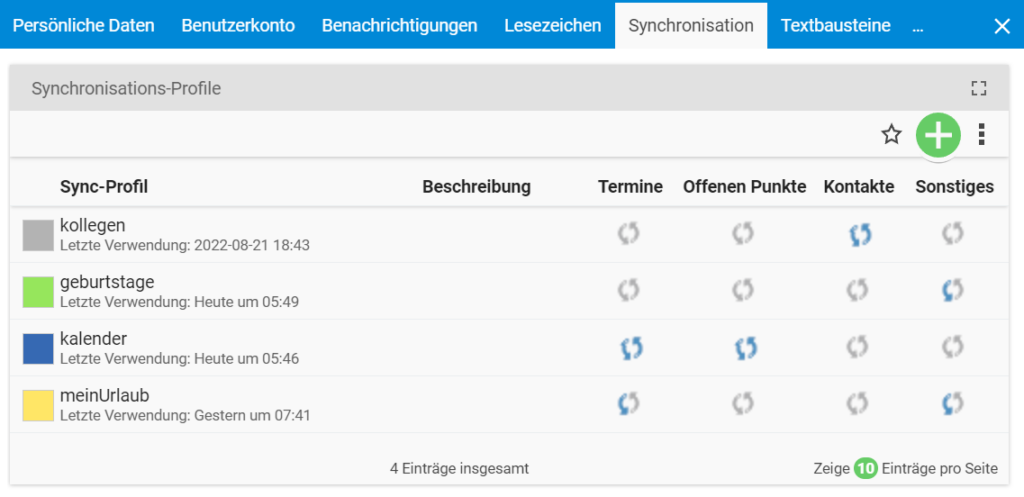The height and width of the screenshot is (497, 1024).
Task: Change entries per page value 10
Action: point(866,468)
